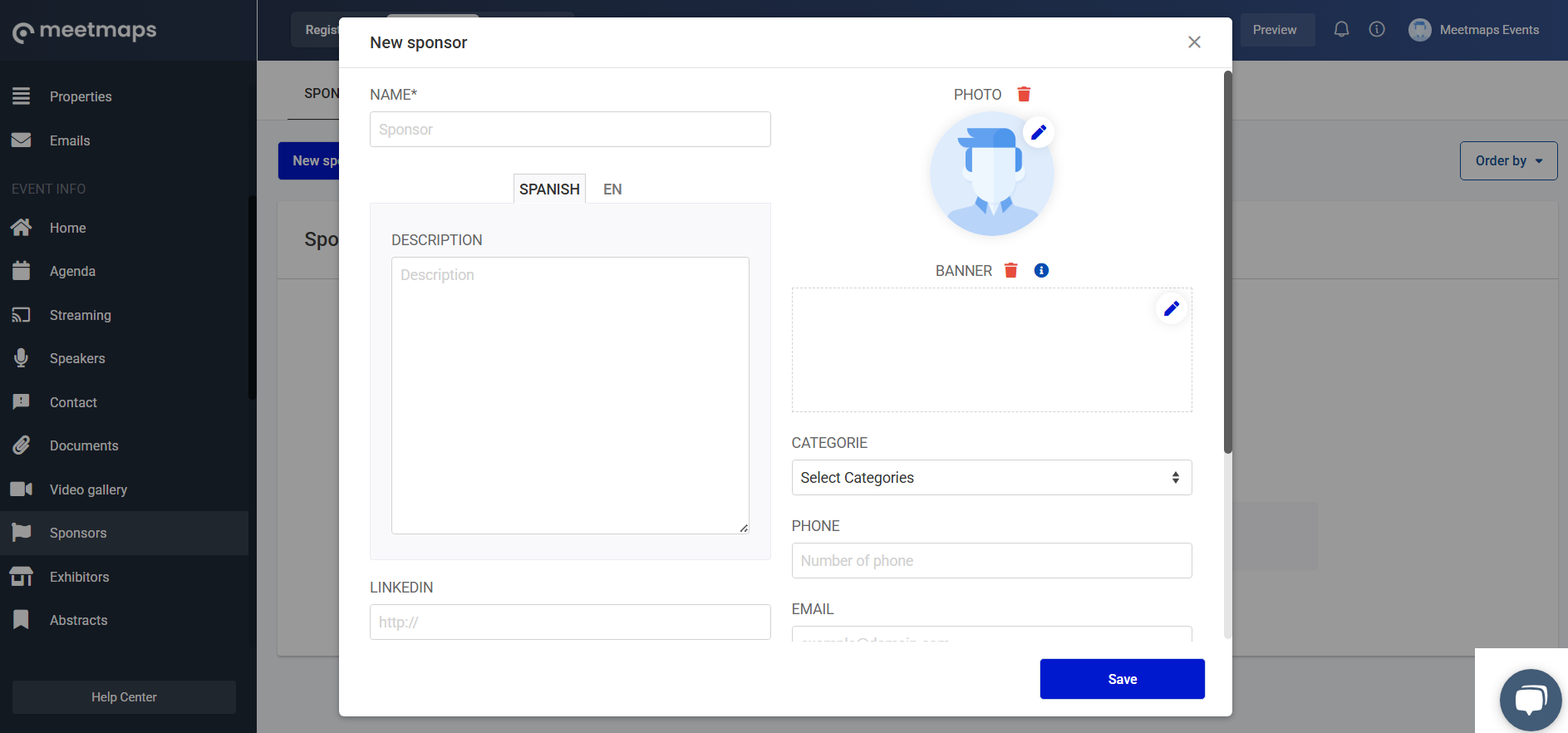
Task: Open the Help Center
Action: [124, 697]
